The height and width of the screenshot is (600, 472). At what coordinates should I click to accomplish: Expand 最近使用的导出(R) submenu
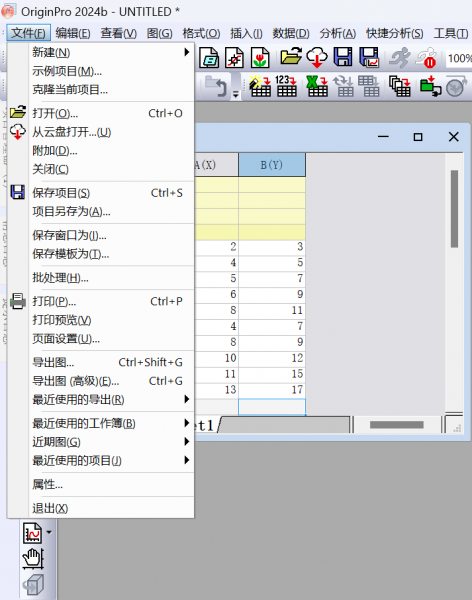pyautogui.click(x=111, y=399)
